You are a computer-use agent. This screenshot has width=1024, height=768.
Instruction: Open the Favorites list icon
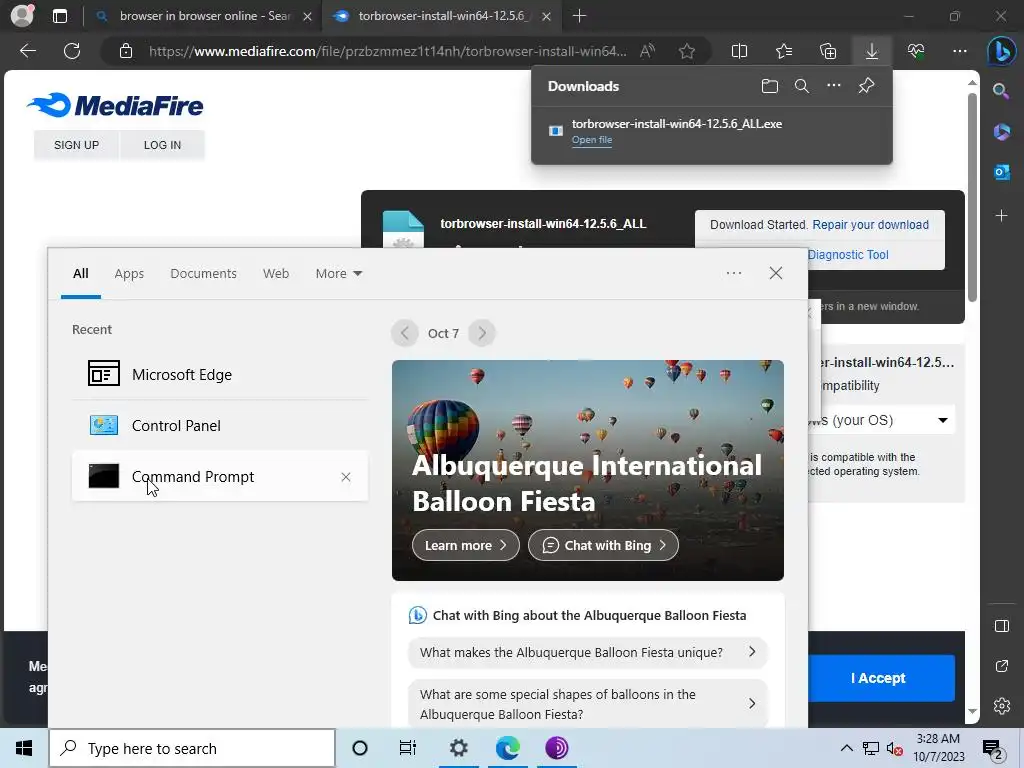(784, 51)
